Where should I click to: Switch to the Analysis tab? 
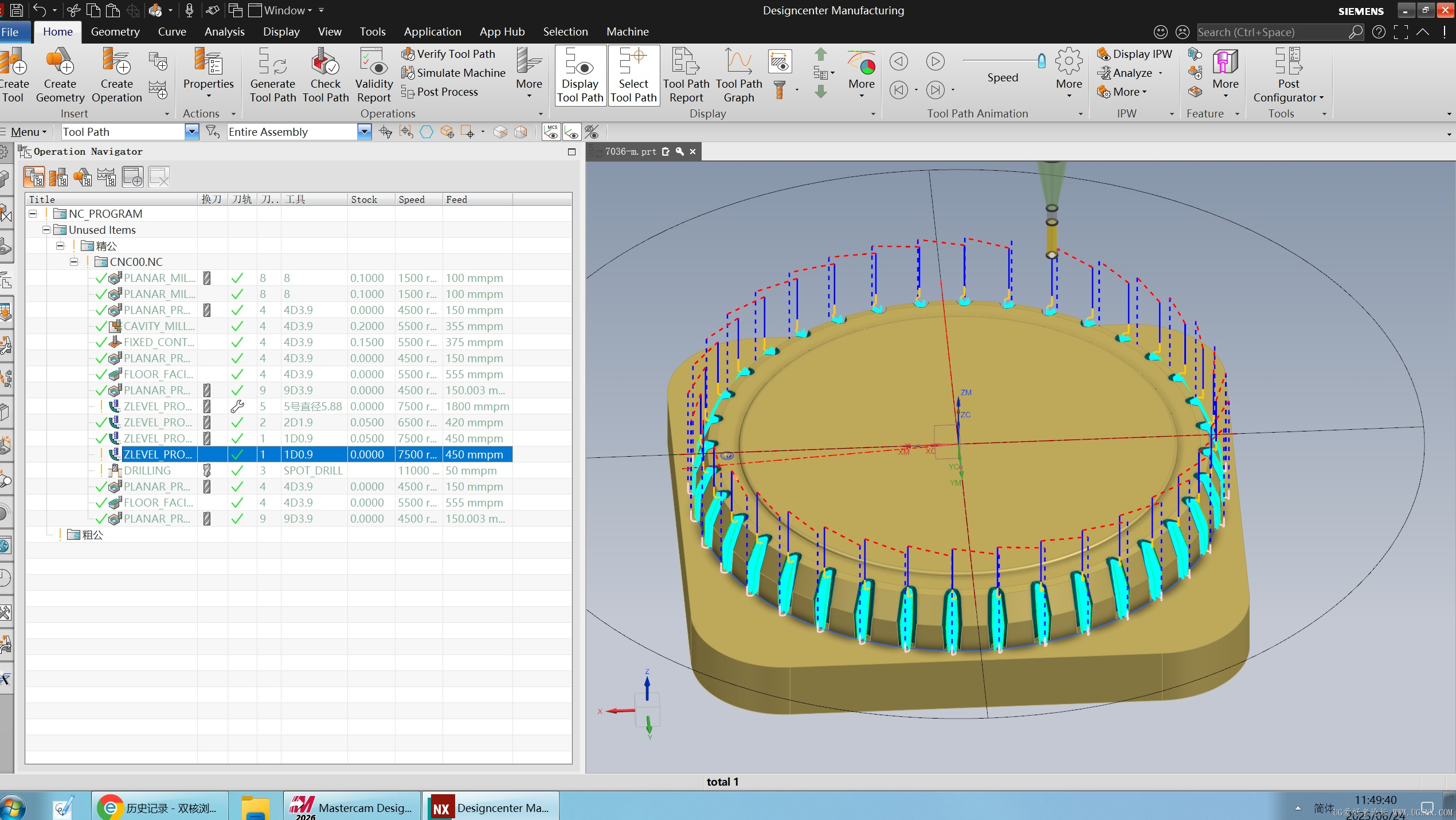point(225,32)
